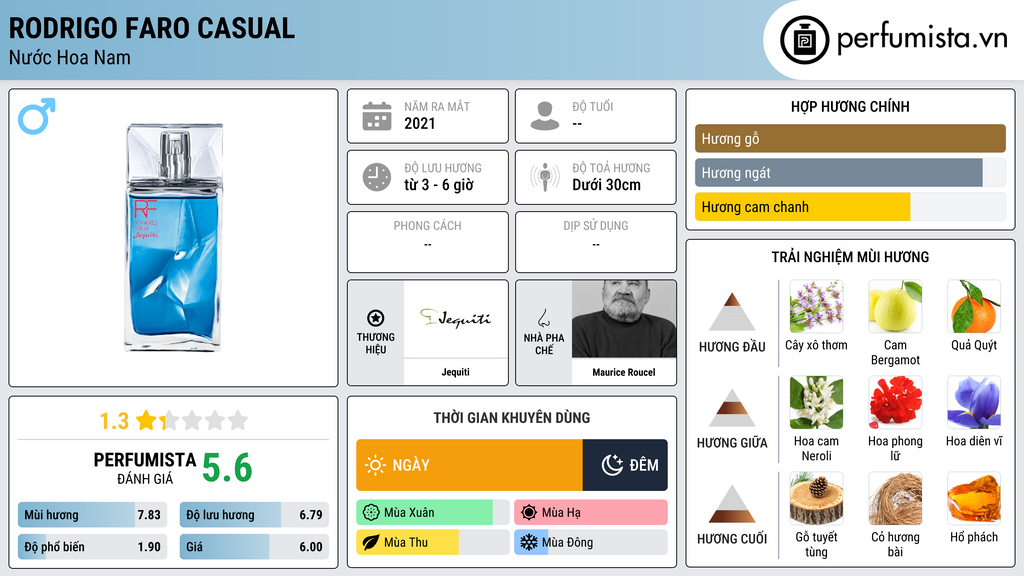Screen dimensions: 1024x576
Task: Click the clock icon for Độ lưu hương
Action: pos(377,177)
